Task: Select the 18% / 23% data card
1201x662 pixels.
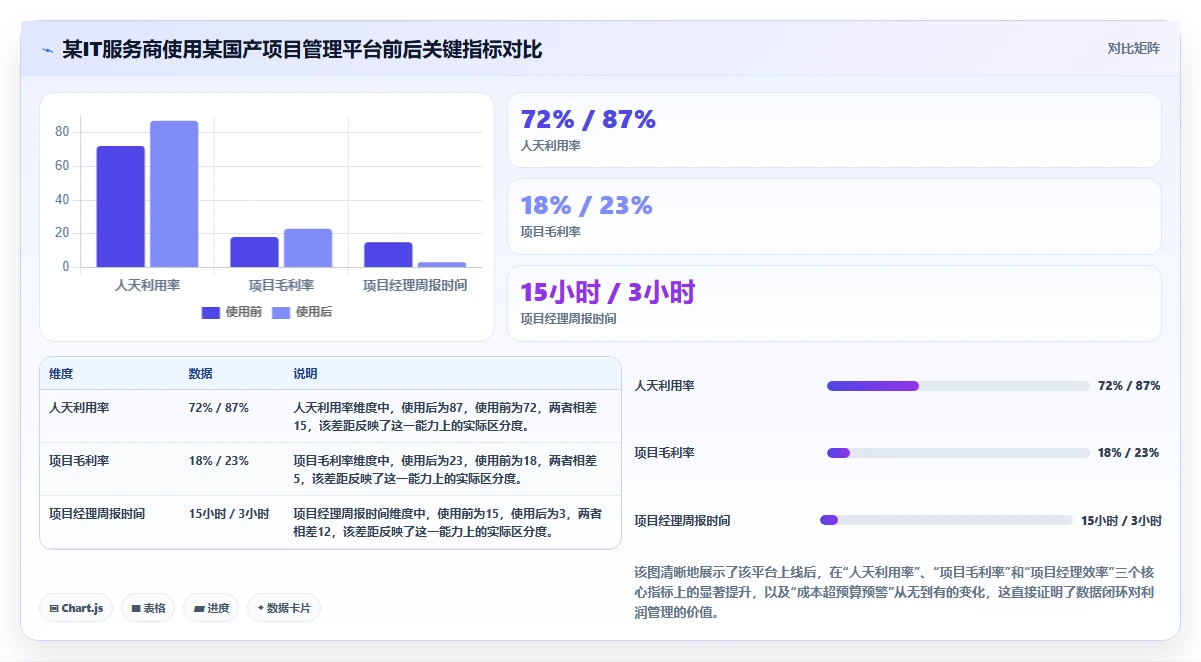Action: (834, 216)
